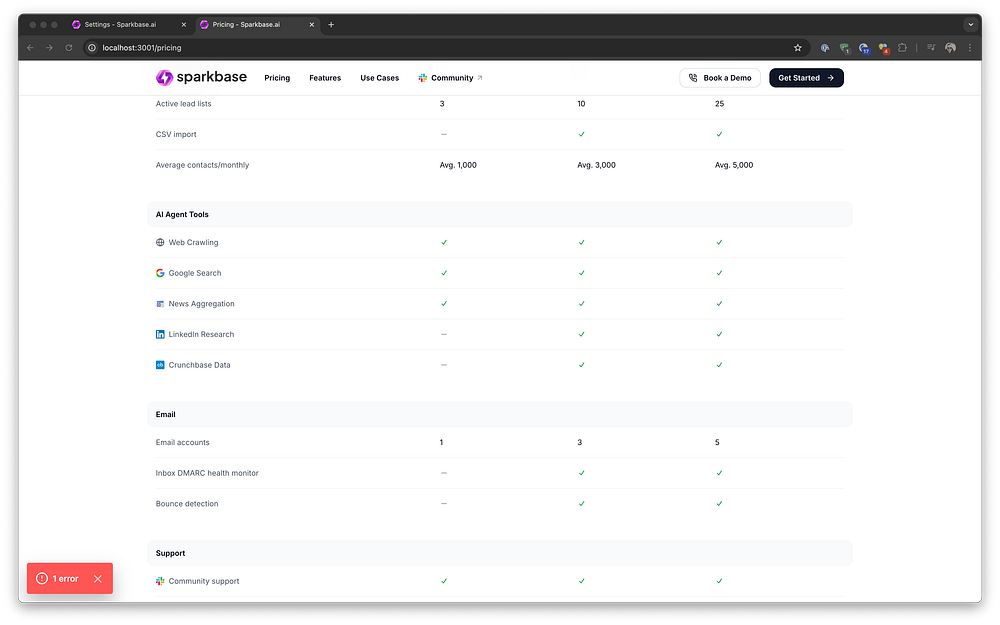Click the Crunchbase Data icon
Viewport: 1000px width, 625px height.
tap(160, 365)
